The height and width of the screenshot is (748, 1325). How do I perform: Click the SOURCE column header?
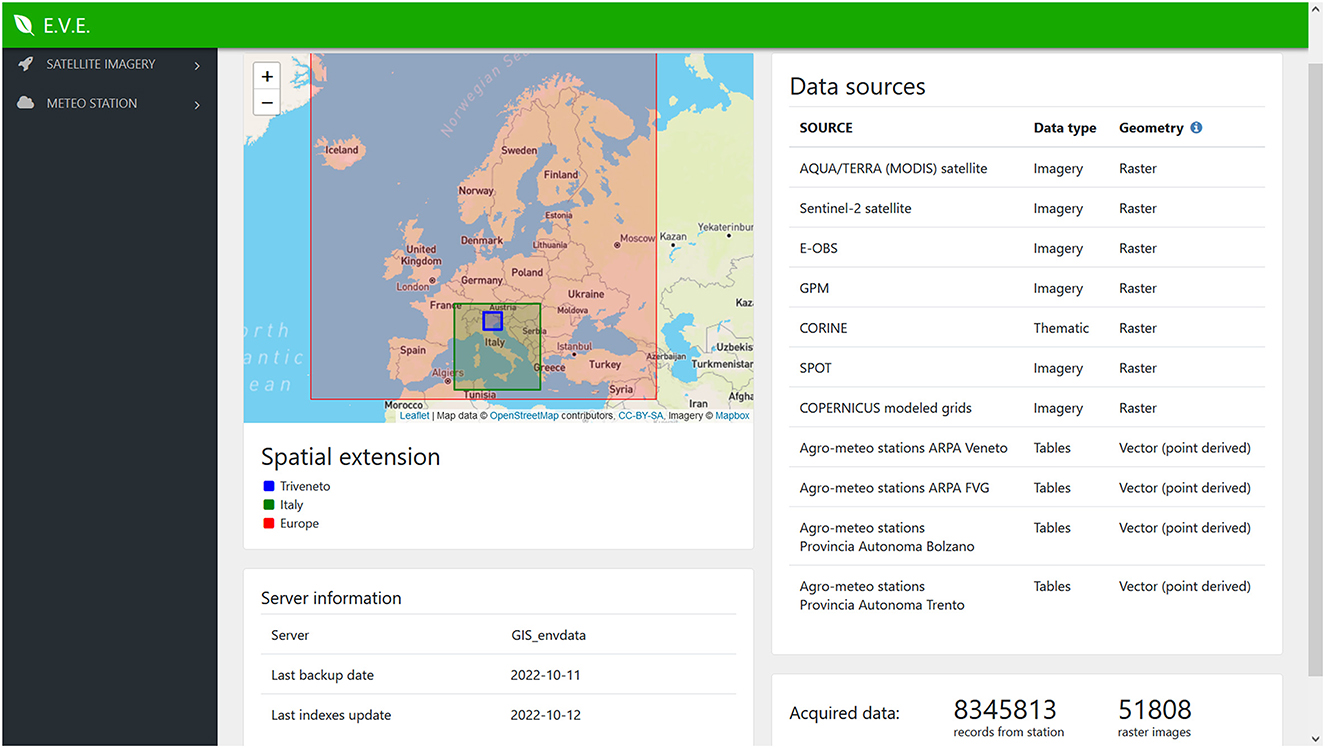[826, 128]
